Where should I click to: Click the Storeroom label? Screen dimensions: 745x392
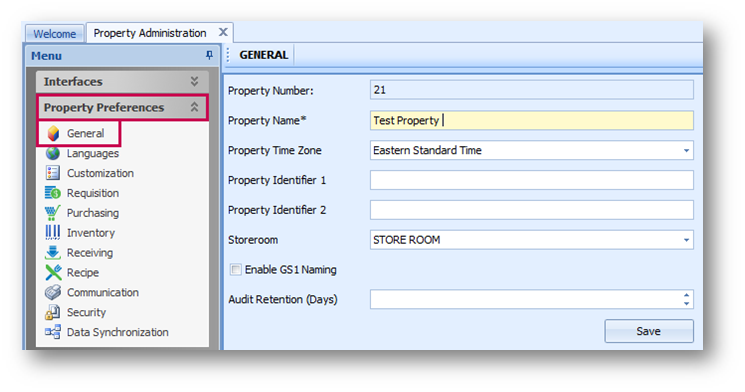253,240
